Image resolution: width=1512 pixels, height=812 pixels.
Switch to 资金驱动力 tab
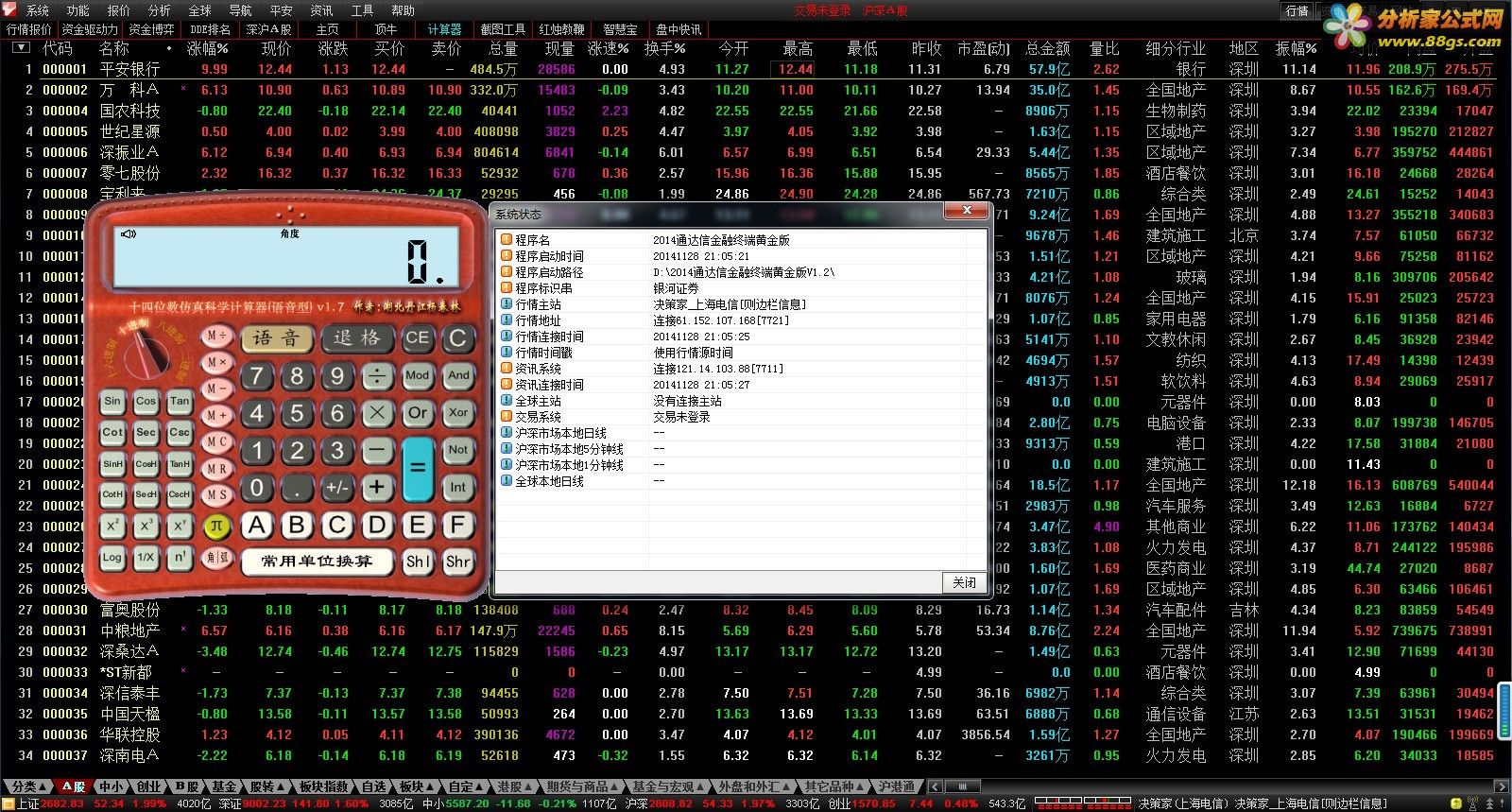[x=90, y=29]
